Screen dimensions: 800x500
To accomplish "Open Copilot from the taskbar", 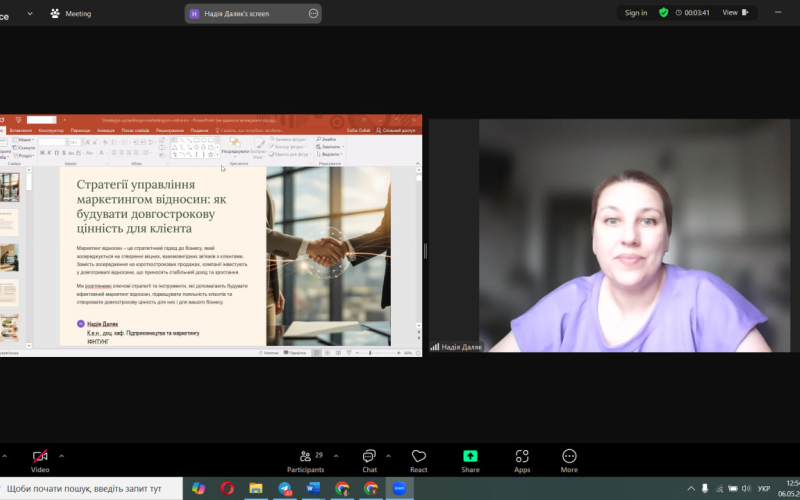I will (x=198, y=488).
